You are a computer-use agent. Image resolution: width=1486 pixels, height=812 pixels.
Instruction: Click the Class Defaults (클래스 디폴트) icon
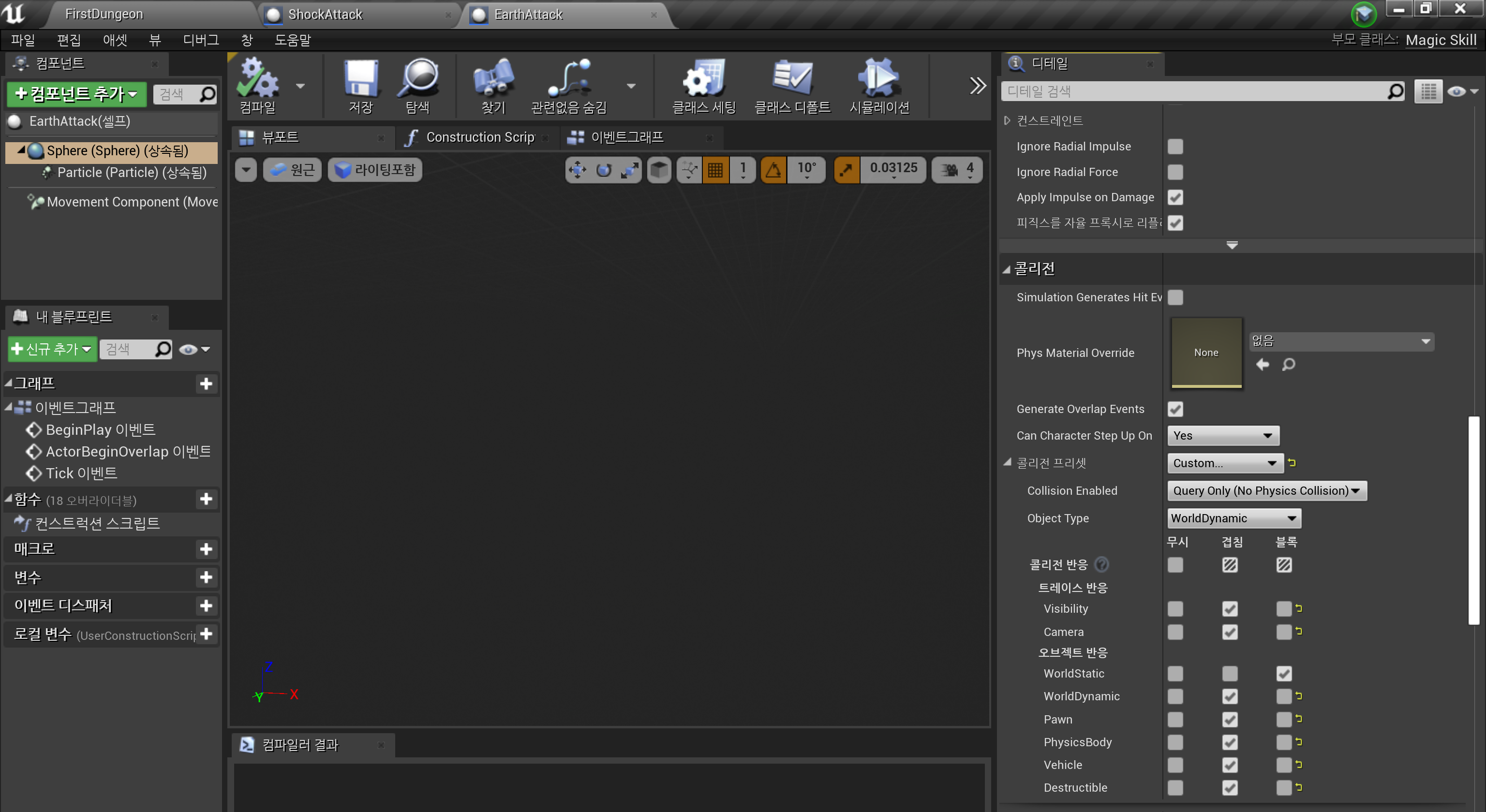(x=792, y=79)
